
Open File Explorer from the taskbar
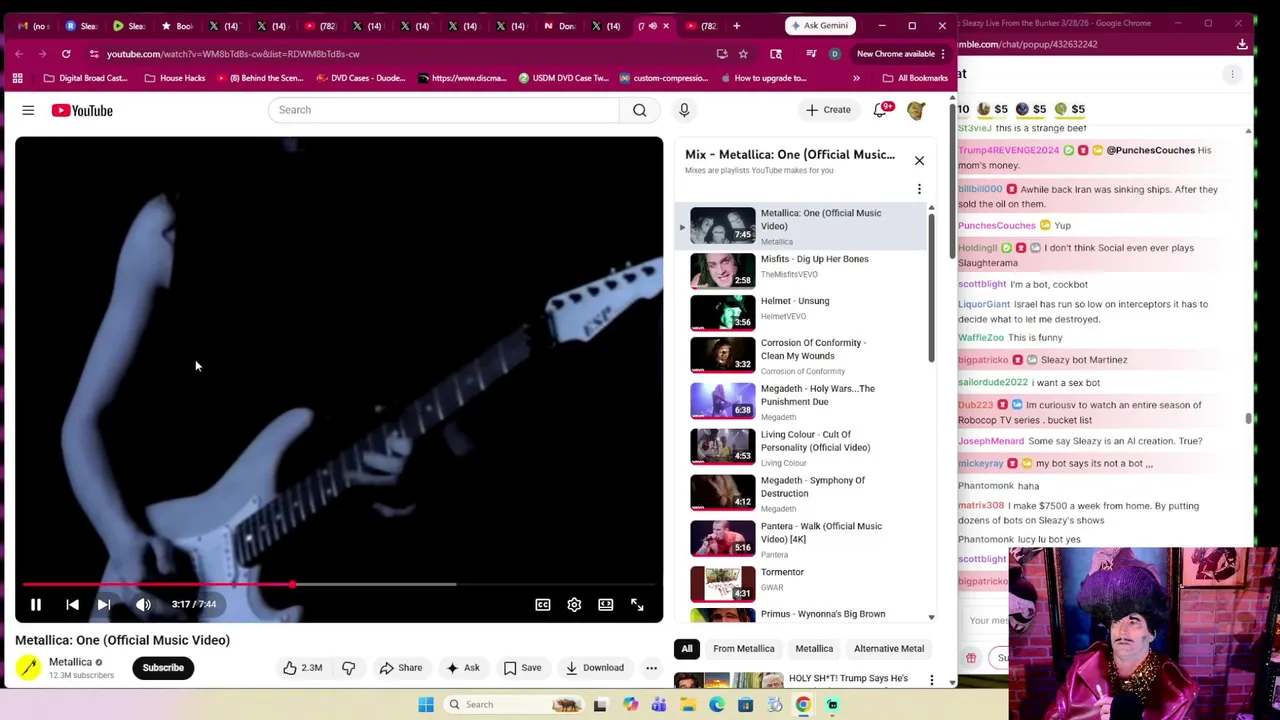(688, 705)
